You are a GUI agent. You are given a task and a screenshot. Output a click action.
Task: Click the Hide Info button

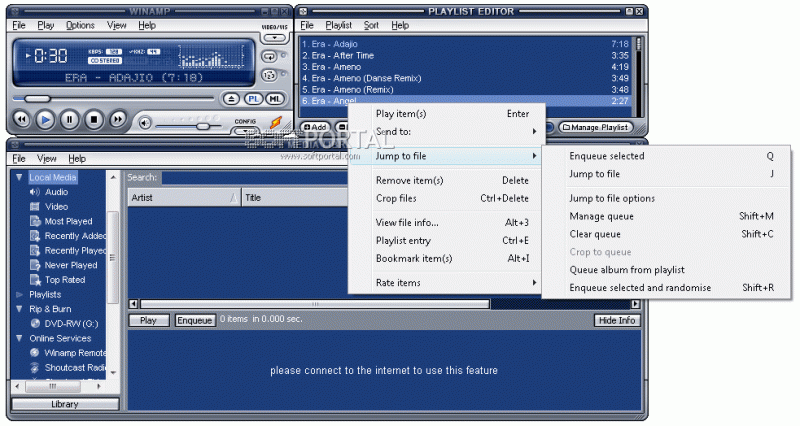617,320
